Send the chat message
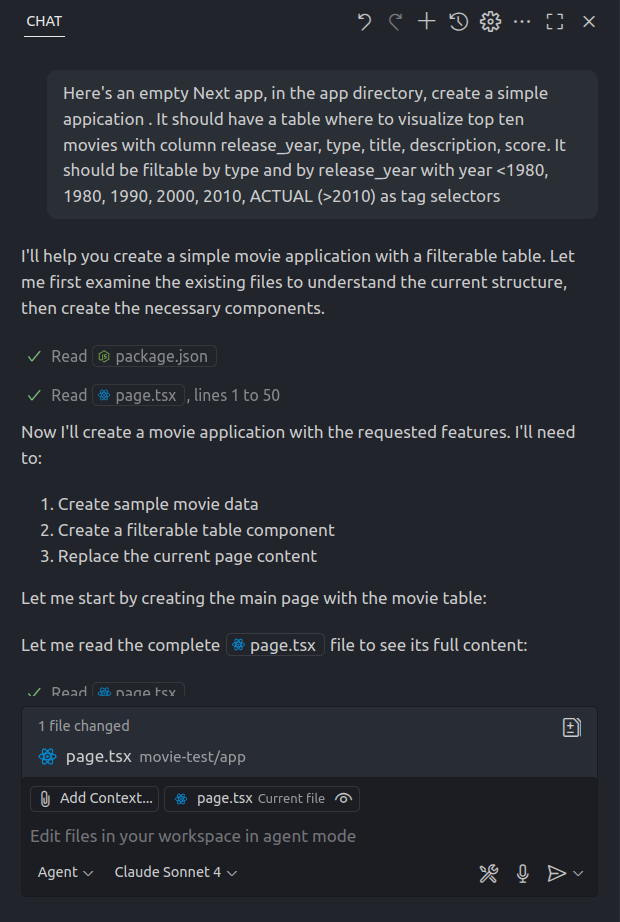 click(x=556, y=873)
